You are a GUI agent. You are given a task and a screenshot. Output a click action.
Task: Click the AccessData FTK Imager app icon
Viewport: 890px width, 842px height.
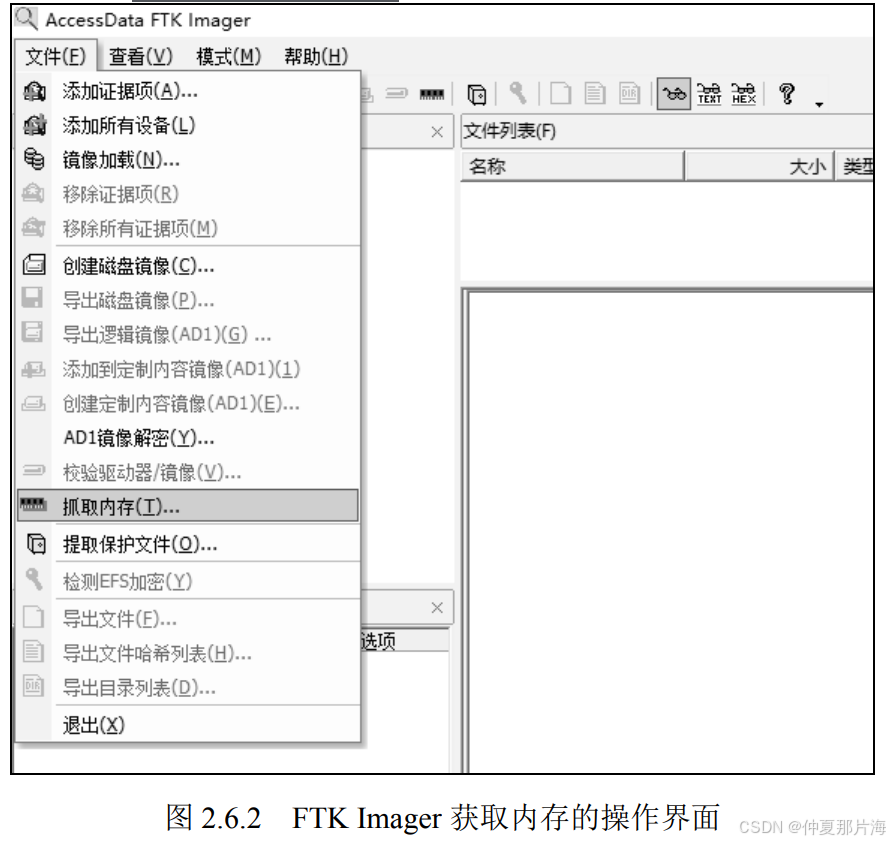[27, 19]
